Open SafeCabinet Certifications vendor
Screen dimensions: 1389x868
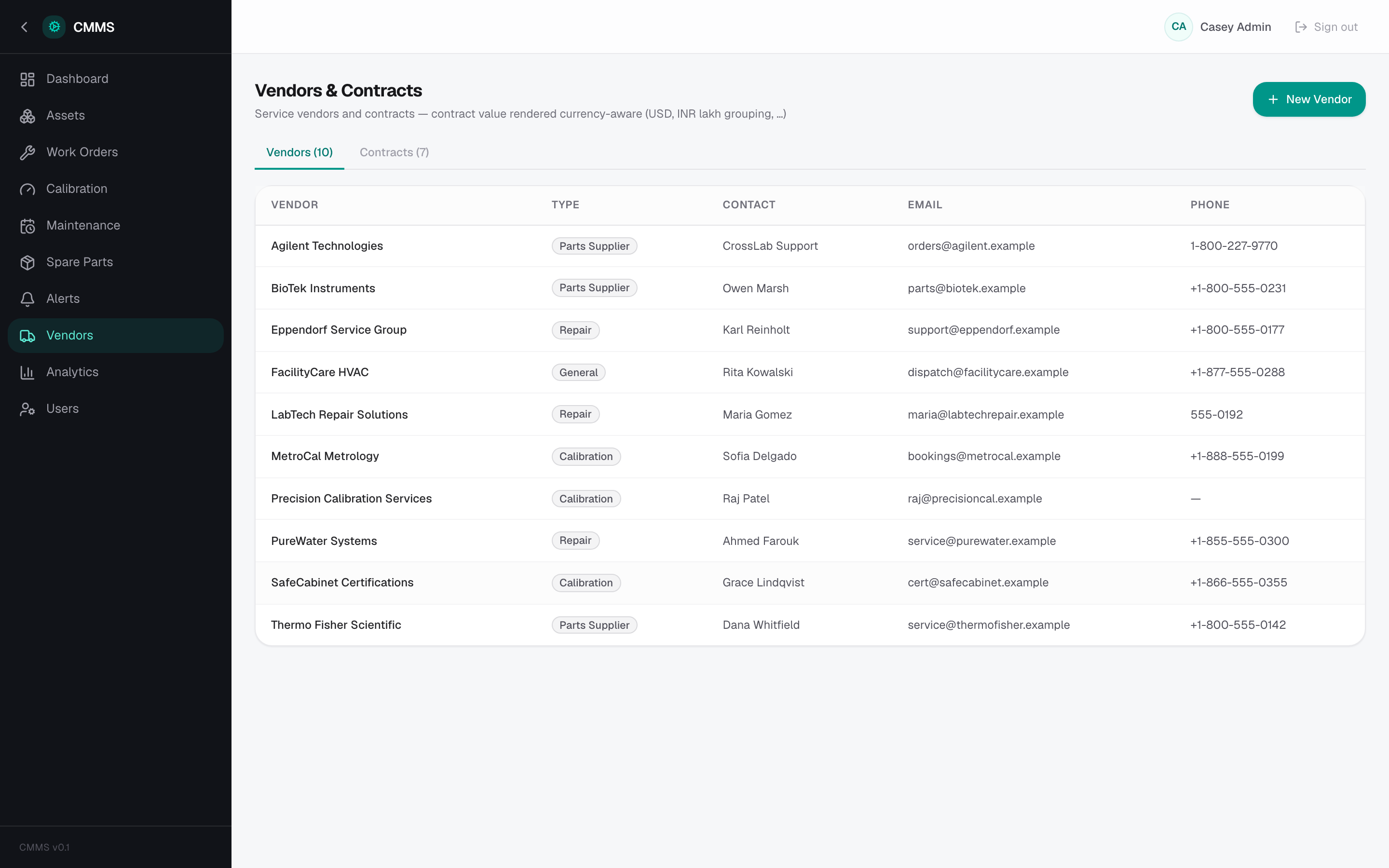click(x=342, y=583)
